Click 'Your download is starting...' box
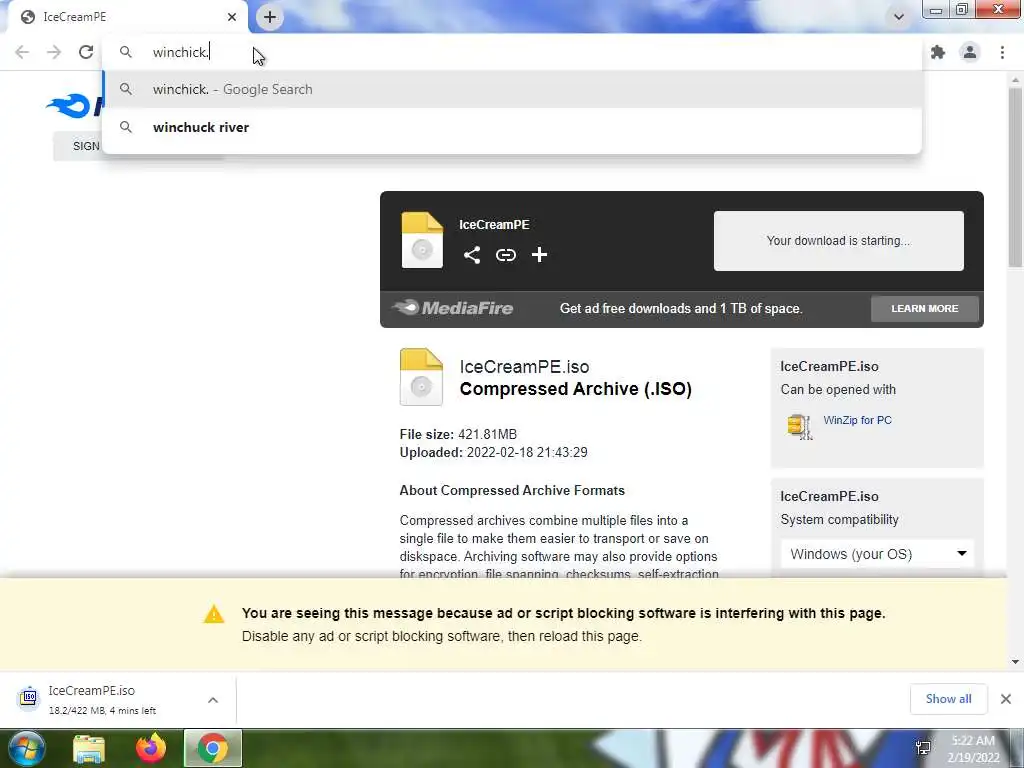 pos(839,240)
